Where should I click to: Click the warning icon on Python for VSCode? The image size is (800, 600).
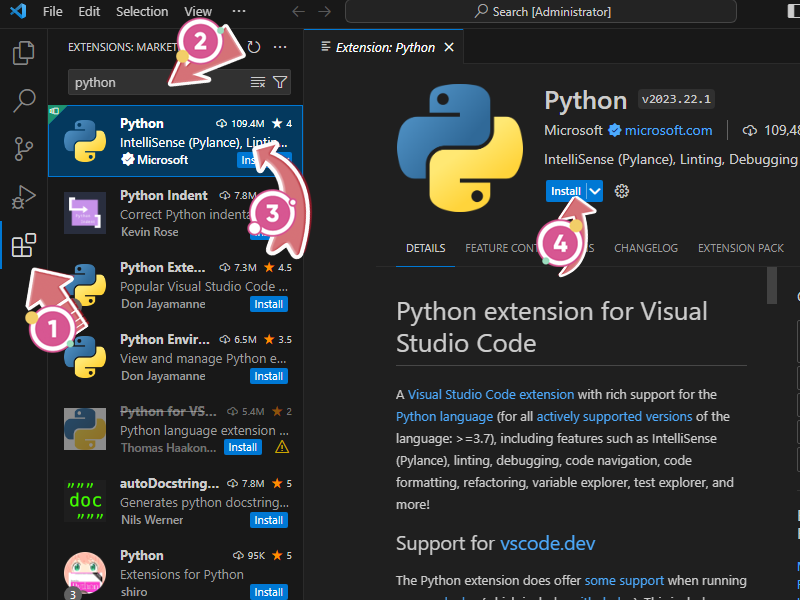coord(282,447)
